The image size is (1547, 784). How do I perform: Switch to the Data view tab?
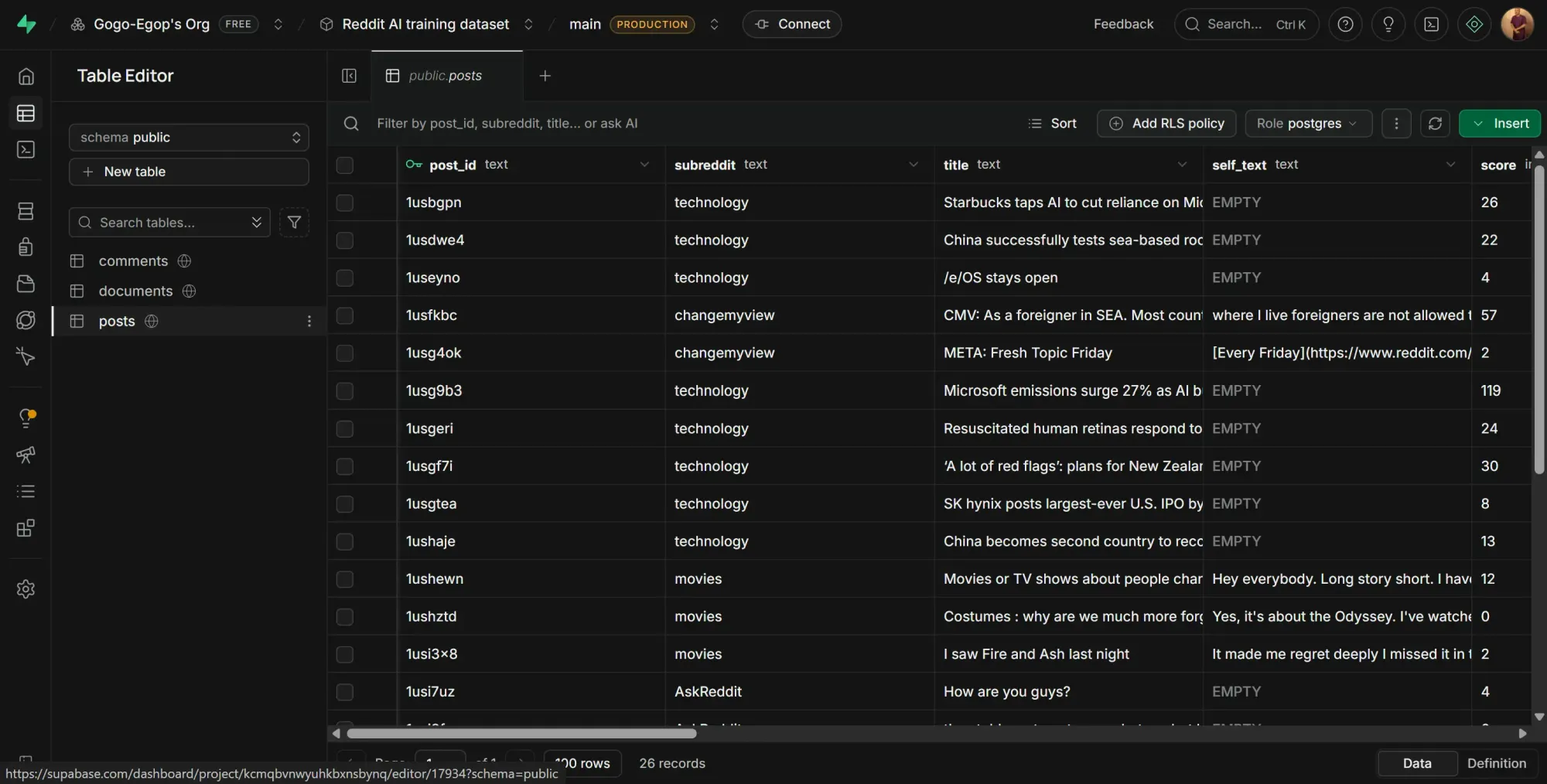pyautogui.click(x=1417, y=763)
